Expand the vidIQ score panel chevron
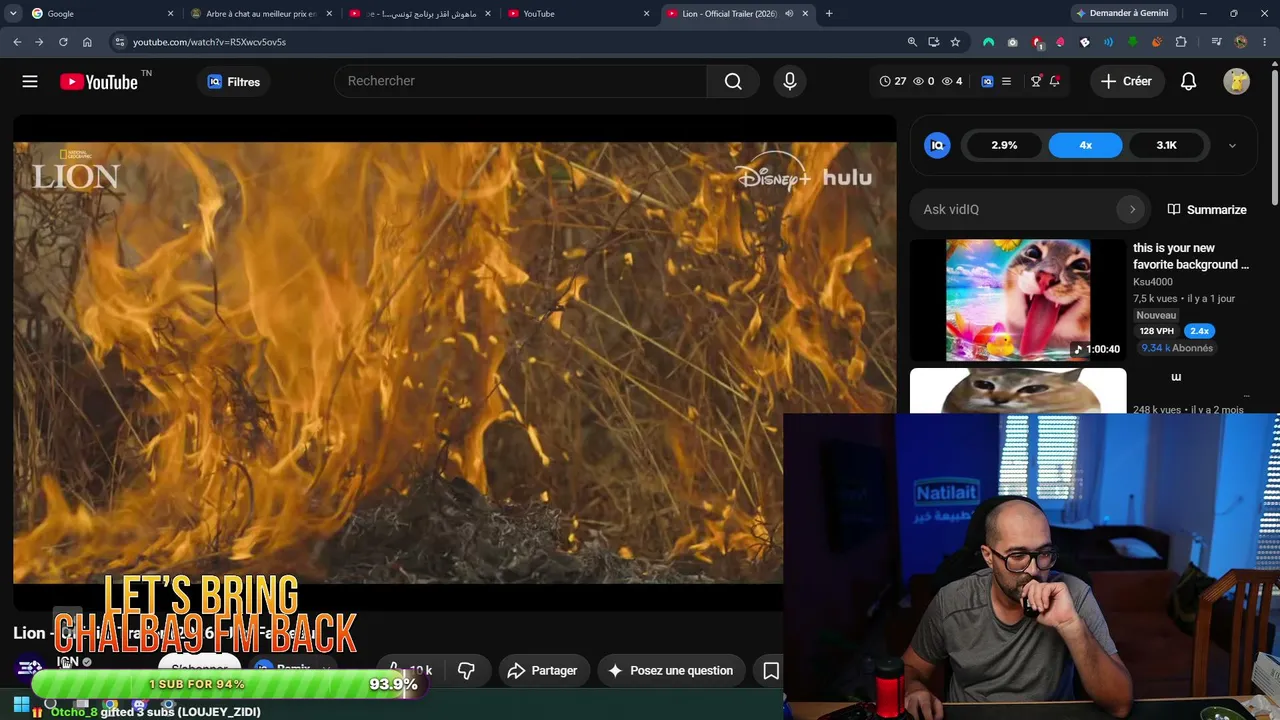 coord(1232,145)
